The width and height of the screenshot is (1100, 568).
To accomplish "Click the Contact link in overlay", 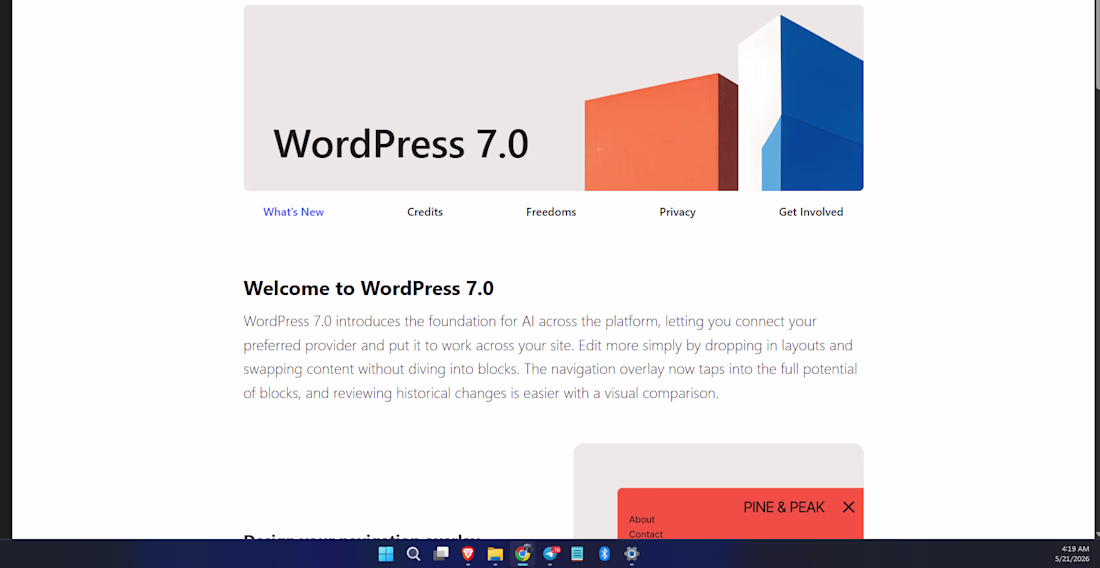I will 645,534.
